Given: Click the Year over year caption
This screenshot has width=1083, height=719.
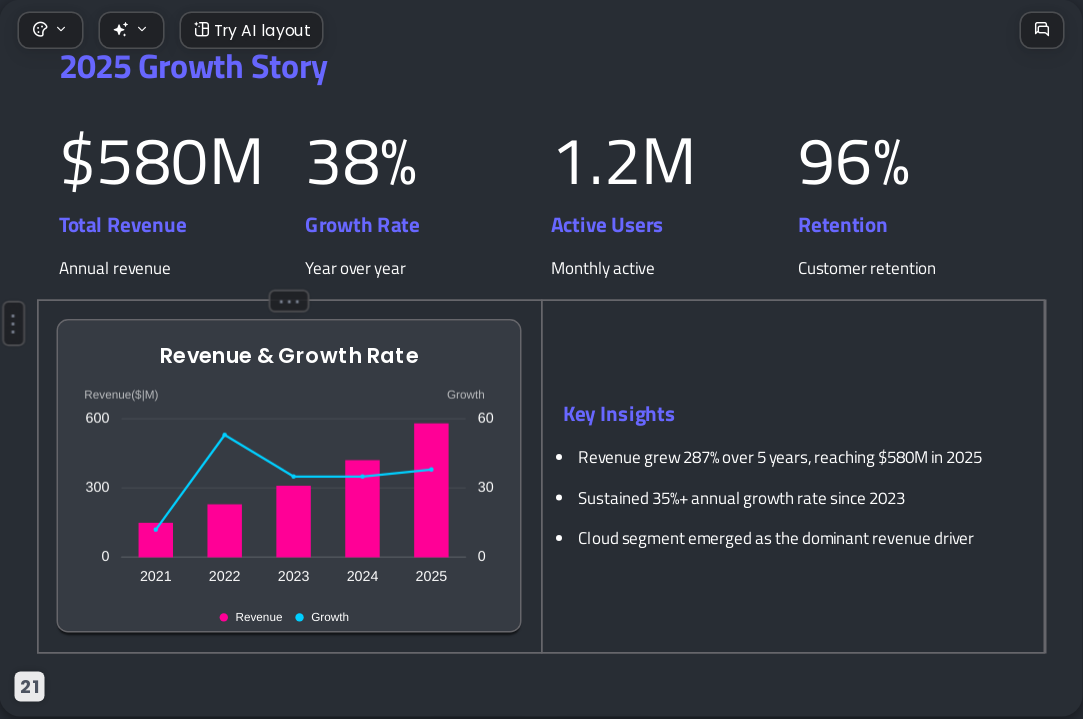Looking at the screenshot, I should (355, 269).
